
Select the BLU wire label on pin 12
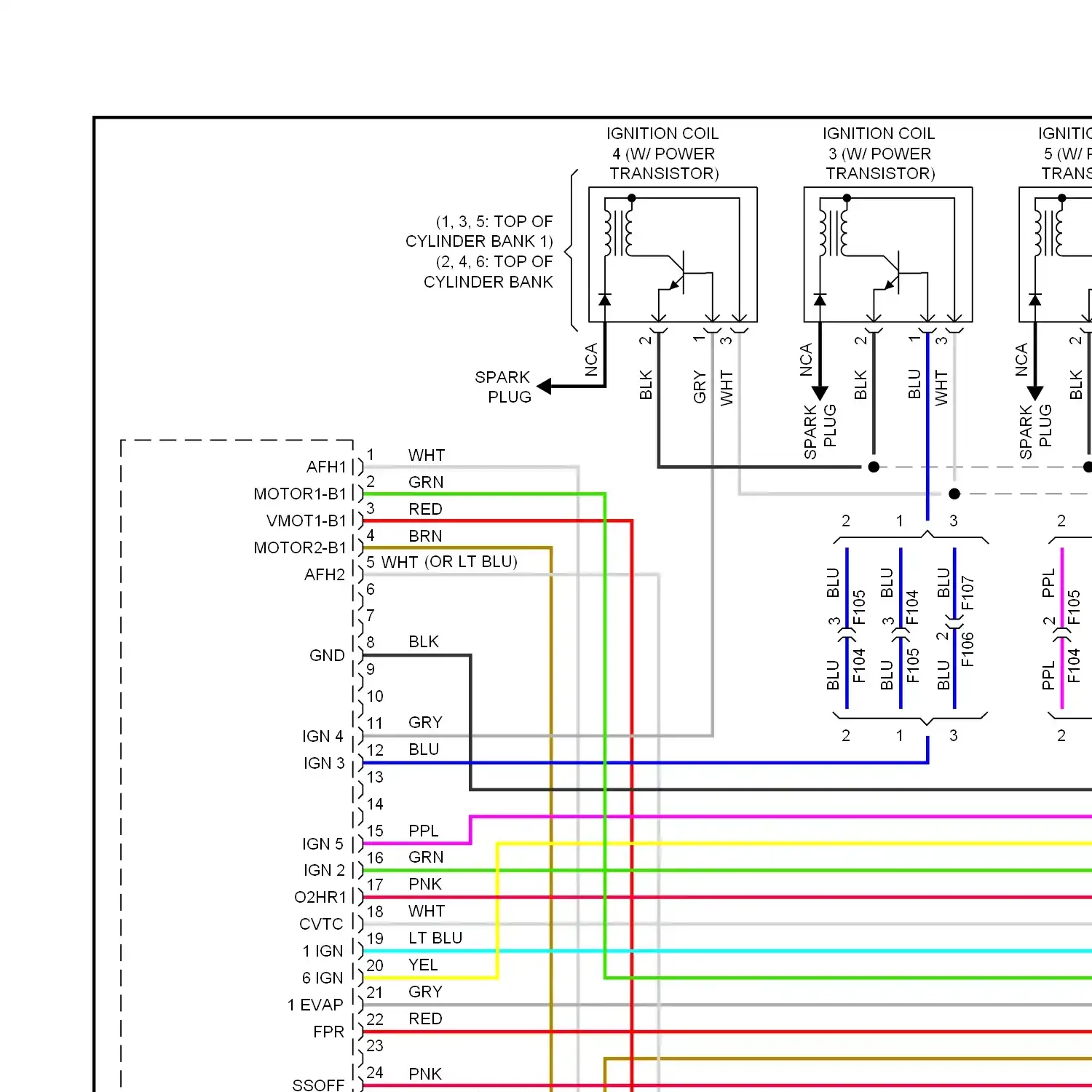pos(424,749)
